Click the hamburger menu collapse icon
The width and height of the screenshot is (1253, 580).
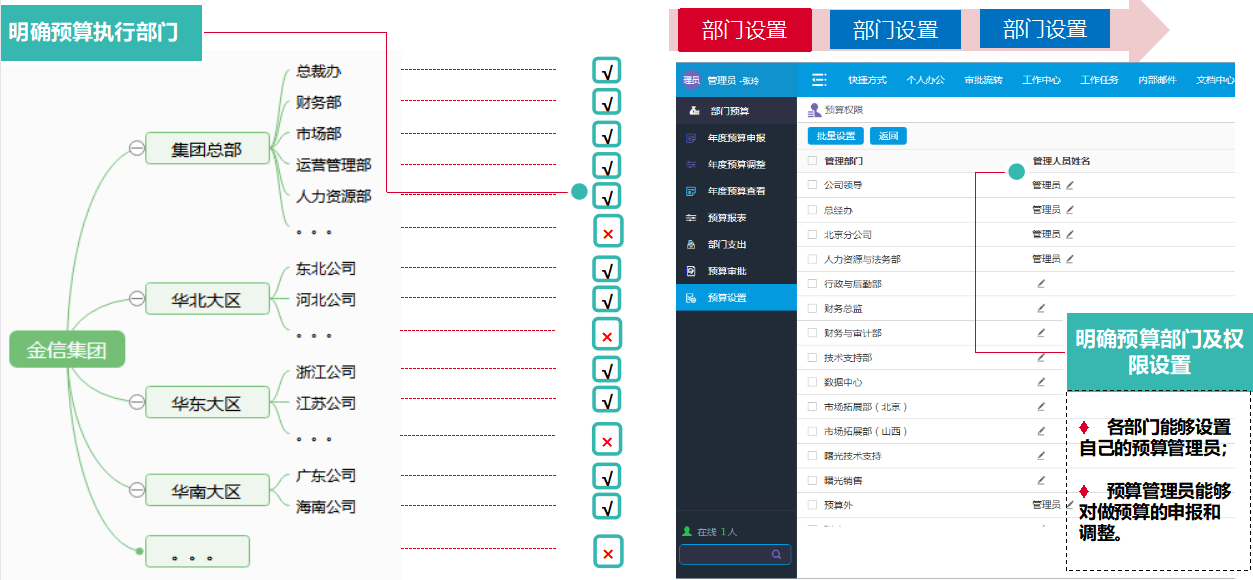coord(819,80)
